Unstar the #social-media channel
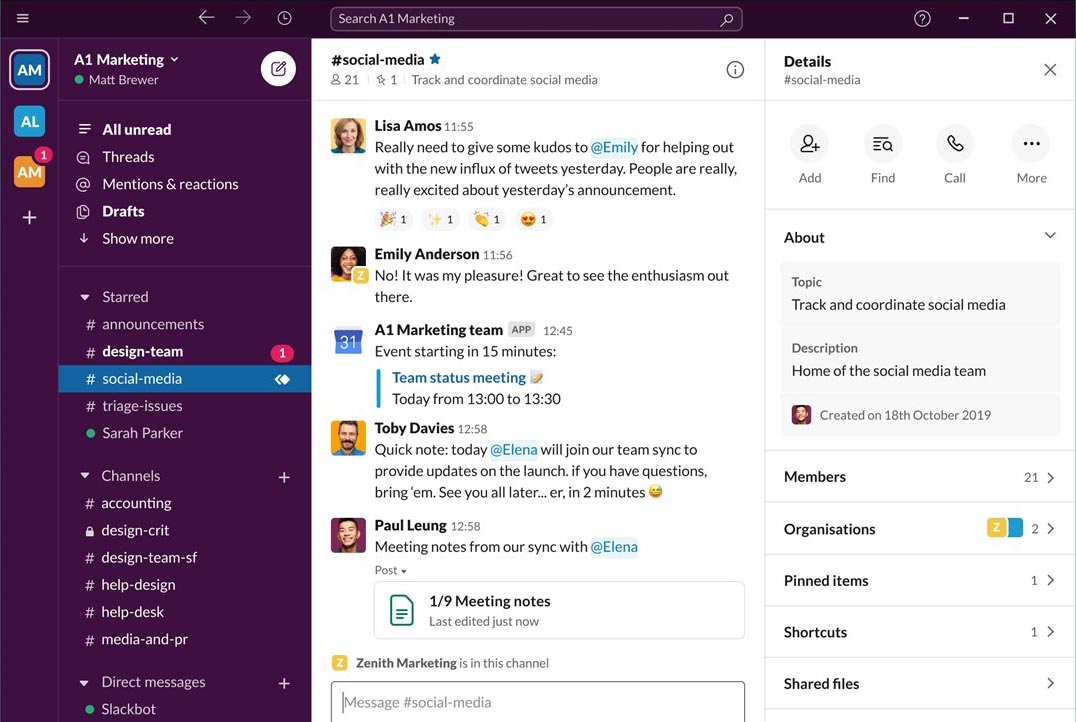 (x=432, y=59)
